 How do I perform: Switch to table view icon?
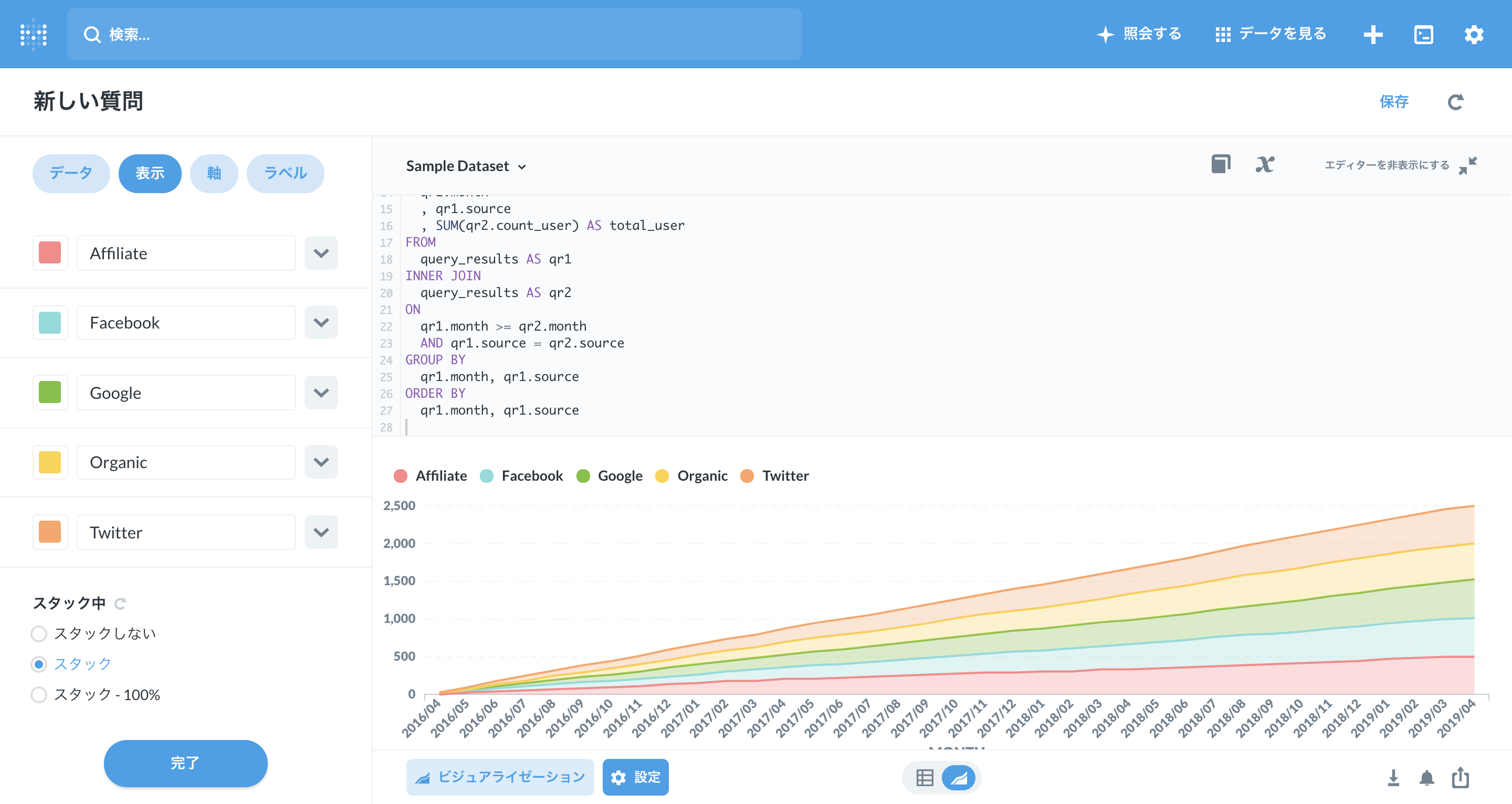[925, 778]
